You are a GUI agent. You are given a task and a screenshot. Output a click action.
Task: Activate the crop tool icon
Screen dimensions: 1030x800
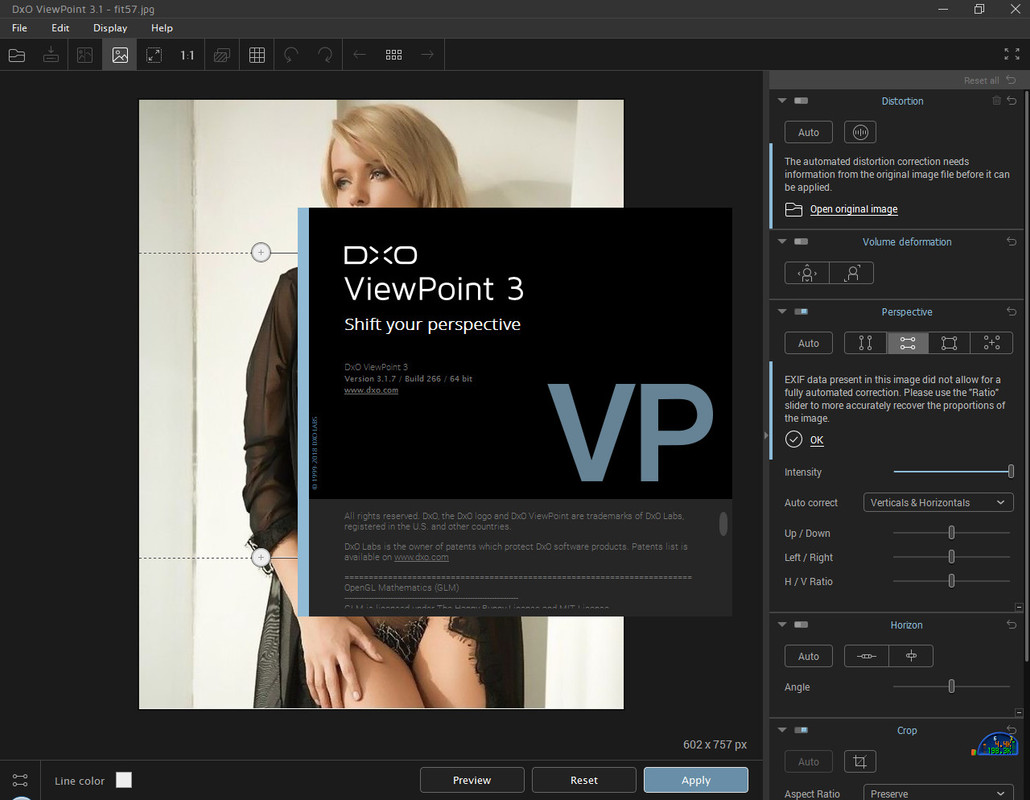click(860, 762)
